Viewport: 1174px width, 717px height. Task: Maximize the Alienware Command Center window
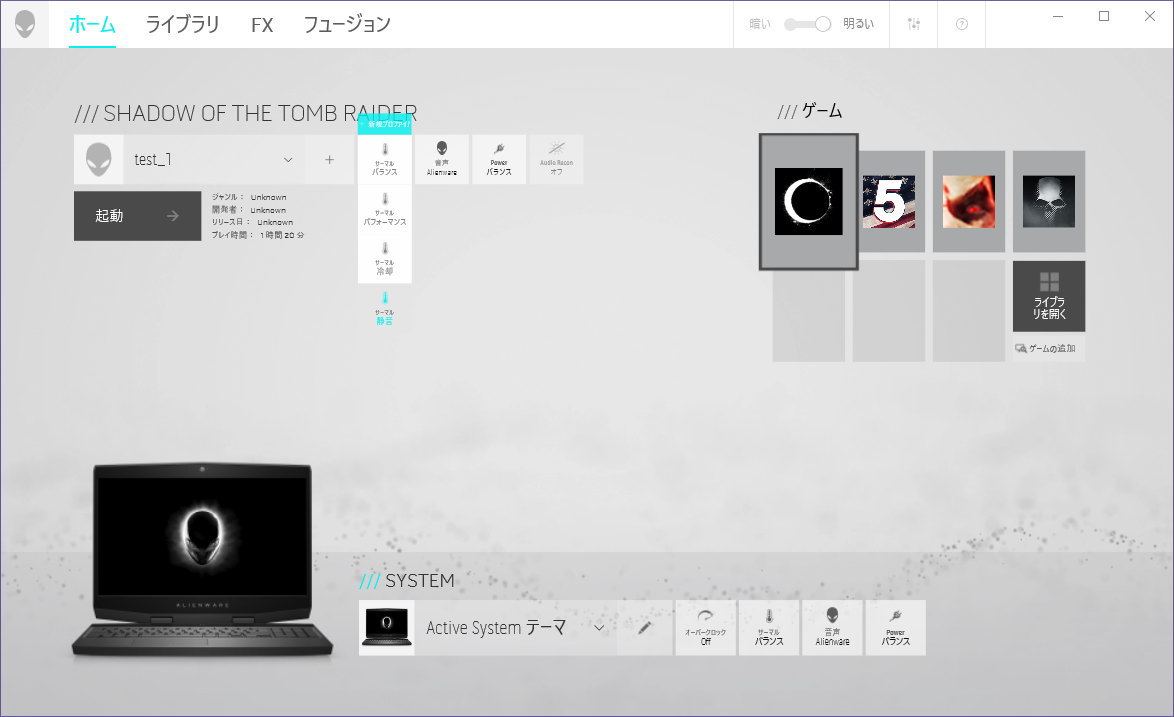click(1104, 16)
